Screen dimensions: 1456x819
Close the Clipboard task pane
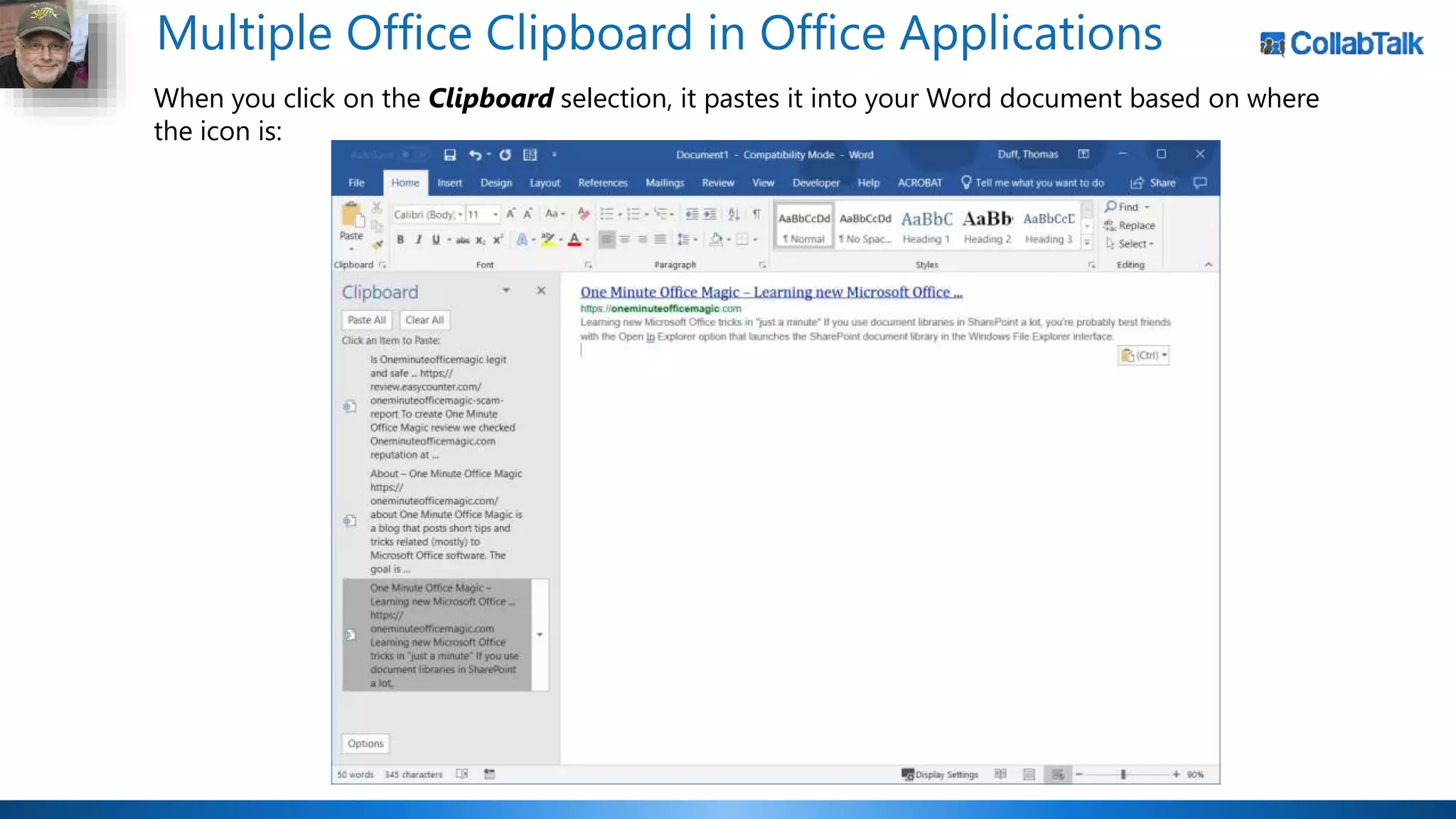(x=541, y=290)
